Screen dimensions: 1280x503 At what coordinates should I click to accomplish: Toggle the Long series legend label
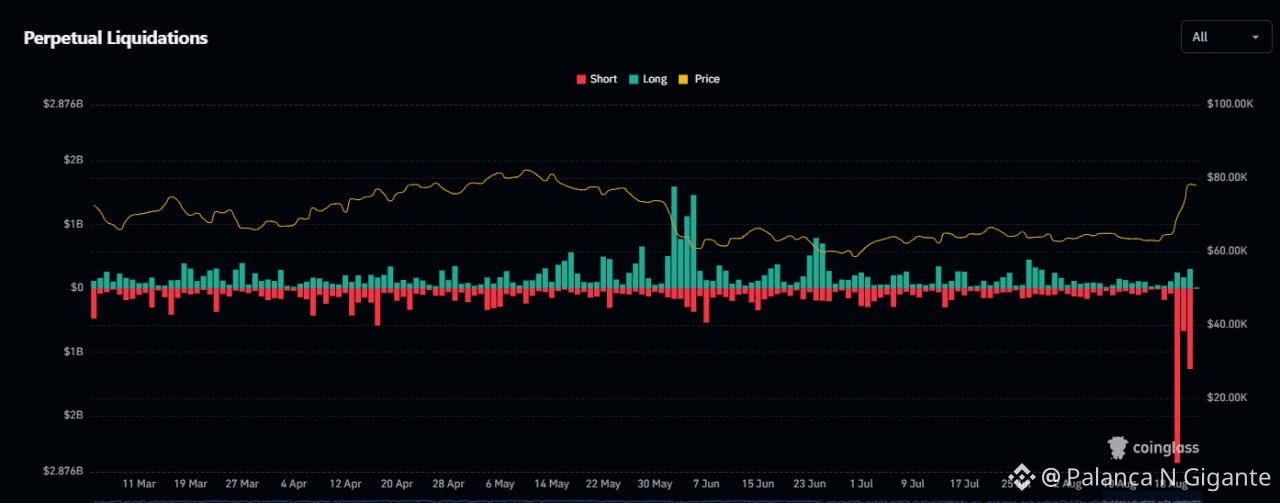coord(655,79)
